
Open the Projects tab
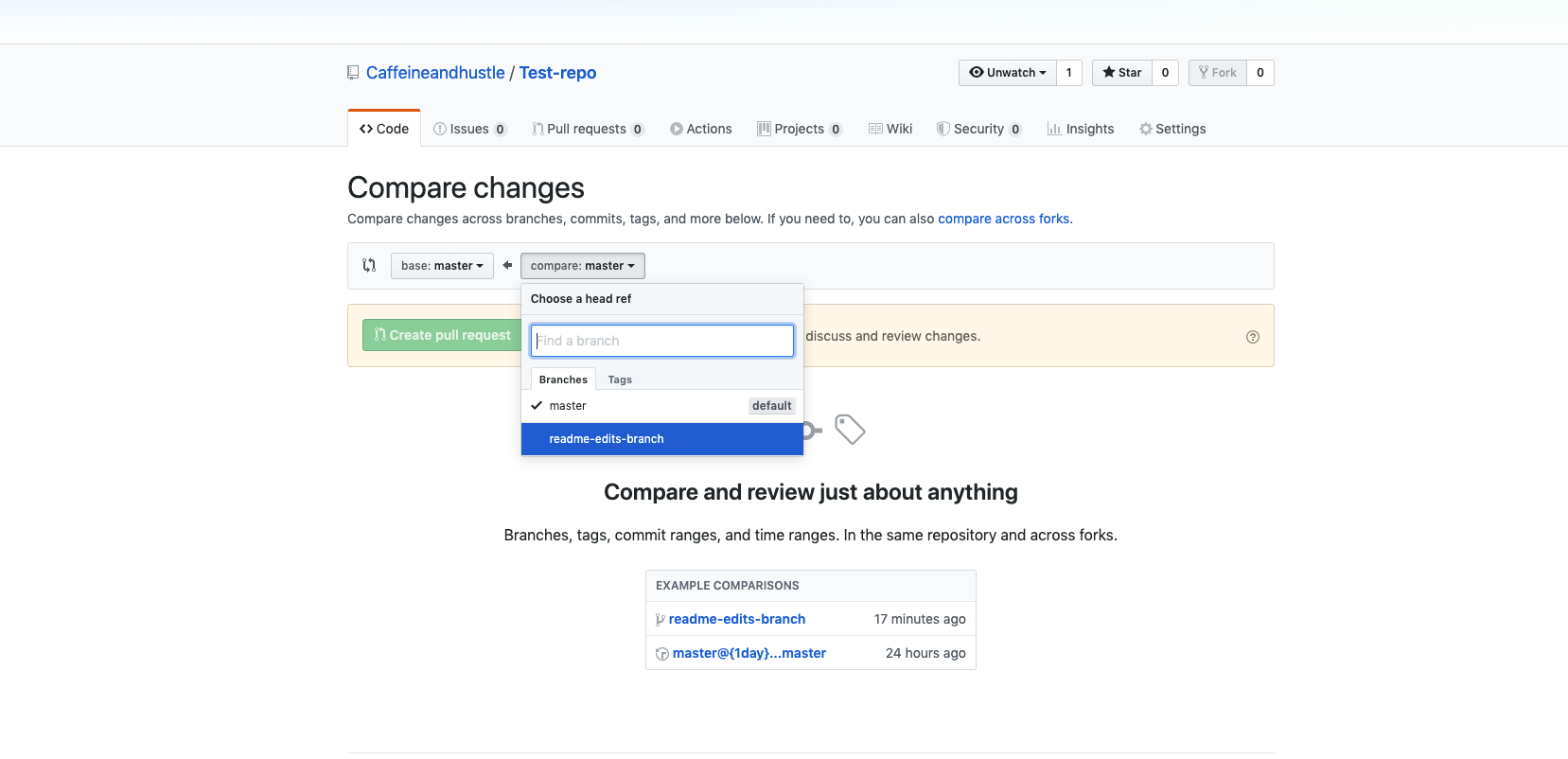[x=800, y=129]
